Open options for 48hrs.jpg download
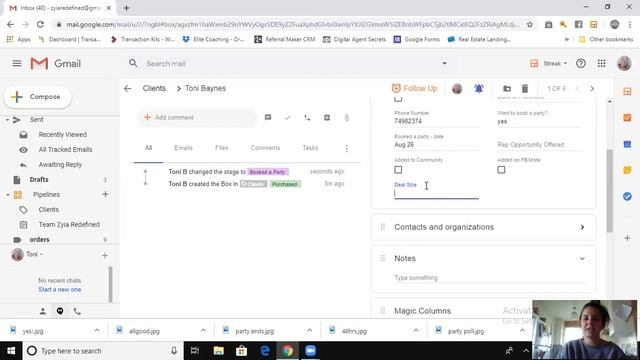Viewport: 640px width, 360px height. tap(416, 330)
